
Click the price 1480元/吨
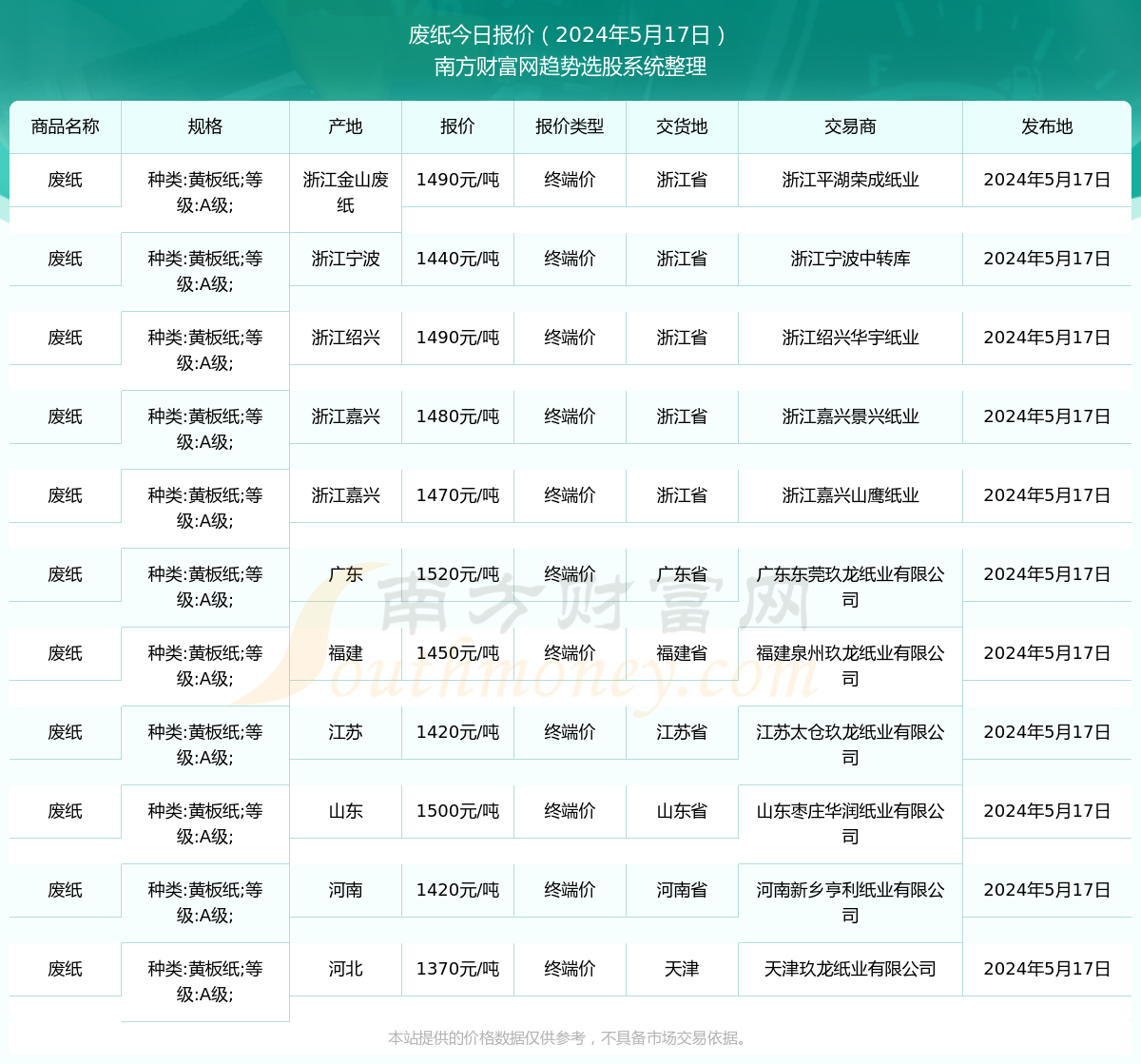[x=457, y=416]
